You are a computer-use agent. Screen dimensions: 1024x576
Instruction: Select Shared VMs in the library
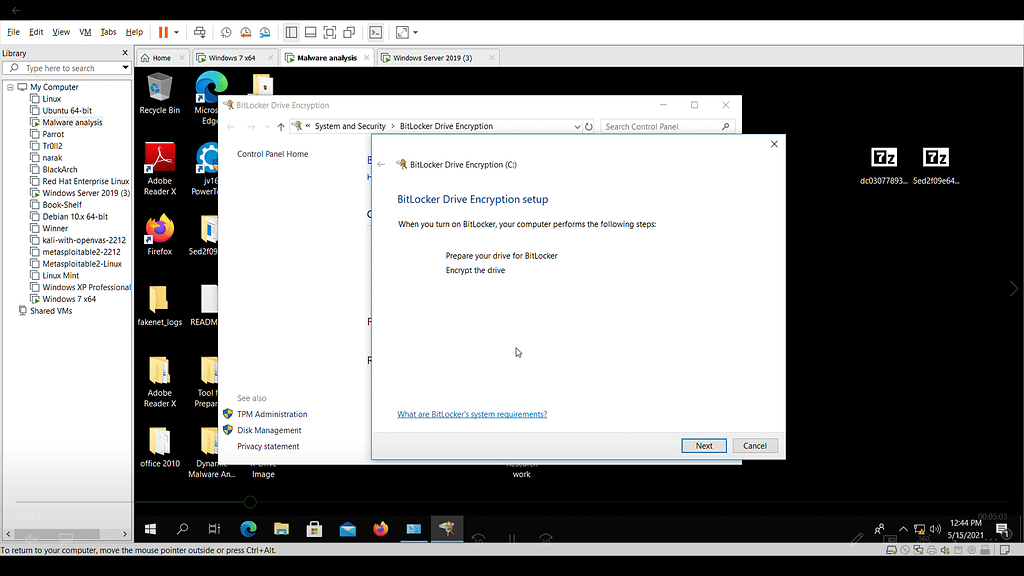[51, 311]
